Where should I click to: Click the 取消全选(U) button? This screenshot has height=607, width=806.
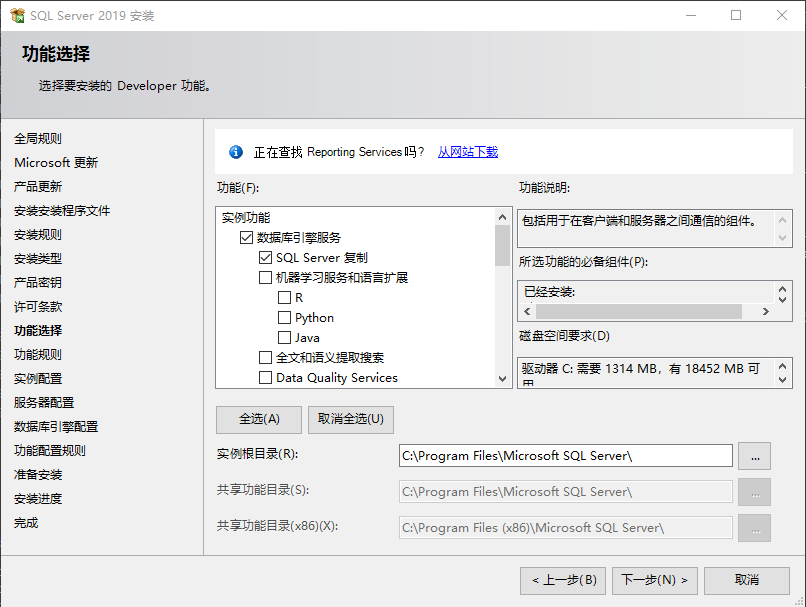click(x=351, y=419)
